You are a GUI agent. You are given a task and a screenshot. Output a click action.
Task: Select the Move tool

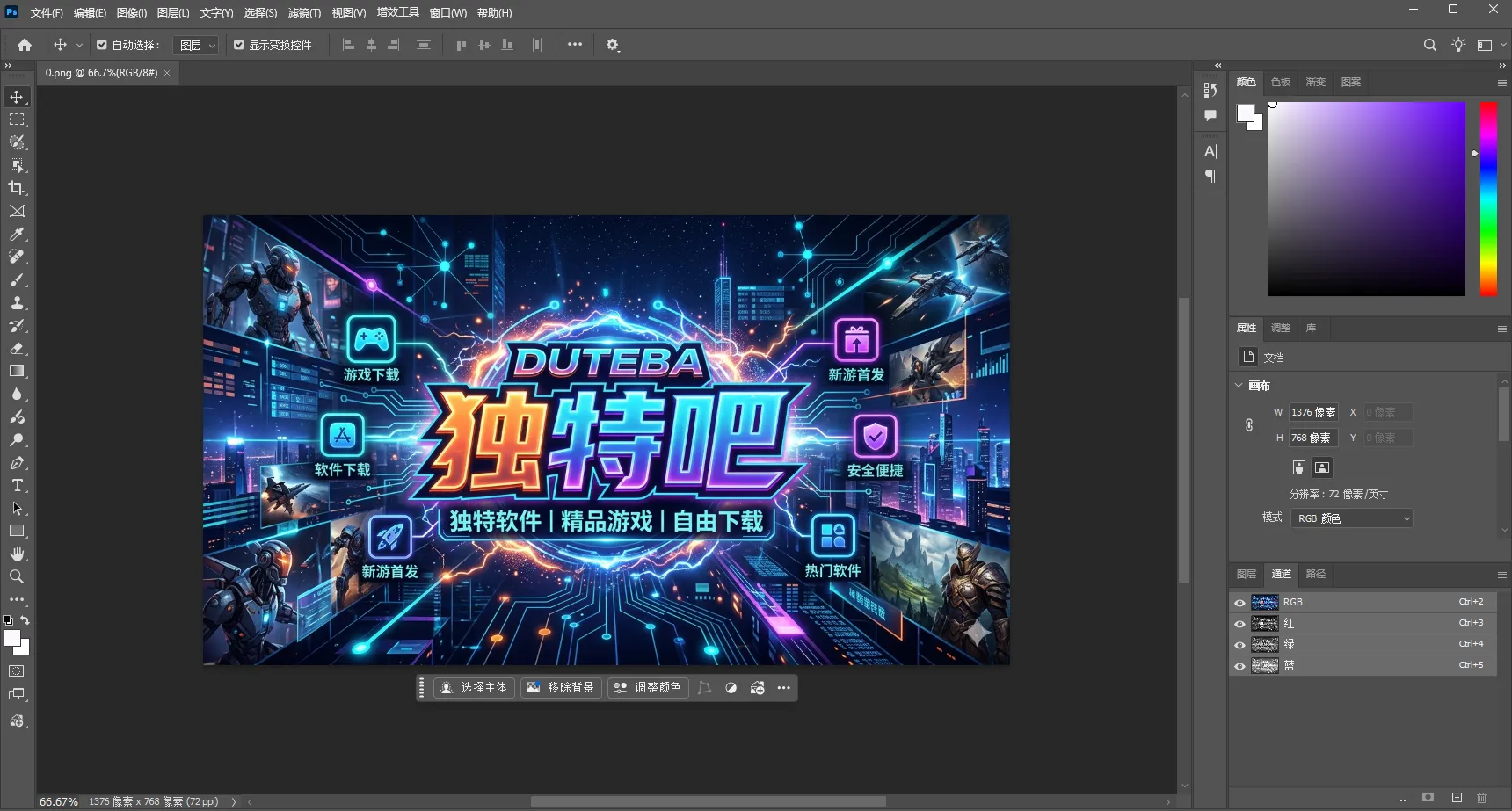click(16, 97)
